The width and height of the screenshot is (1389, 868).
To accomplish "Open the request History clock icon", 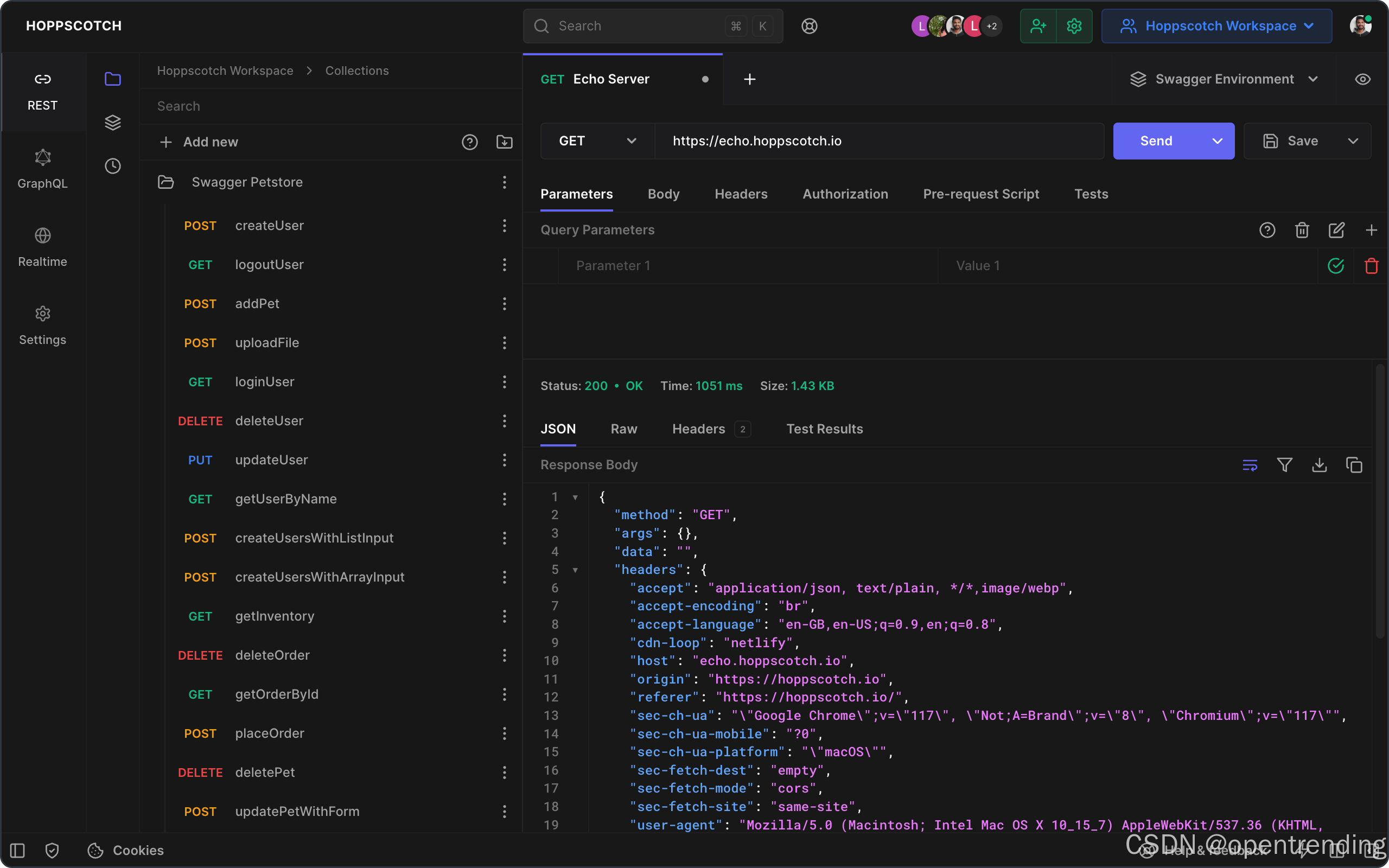I will (x=112, y=167).
